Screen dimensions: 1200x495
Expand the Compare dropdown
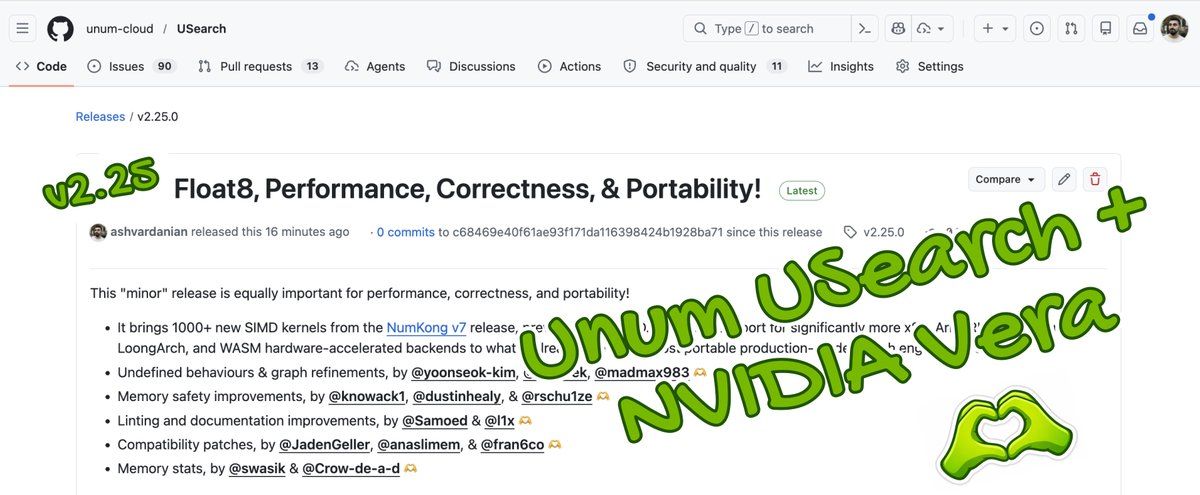point(1006,179)
